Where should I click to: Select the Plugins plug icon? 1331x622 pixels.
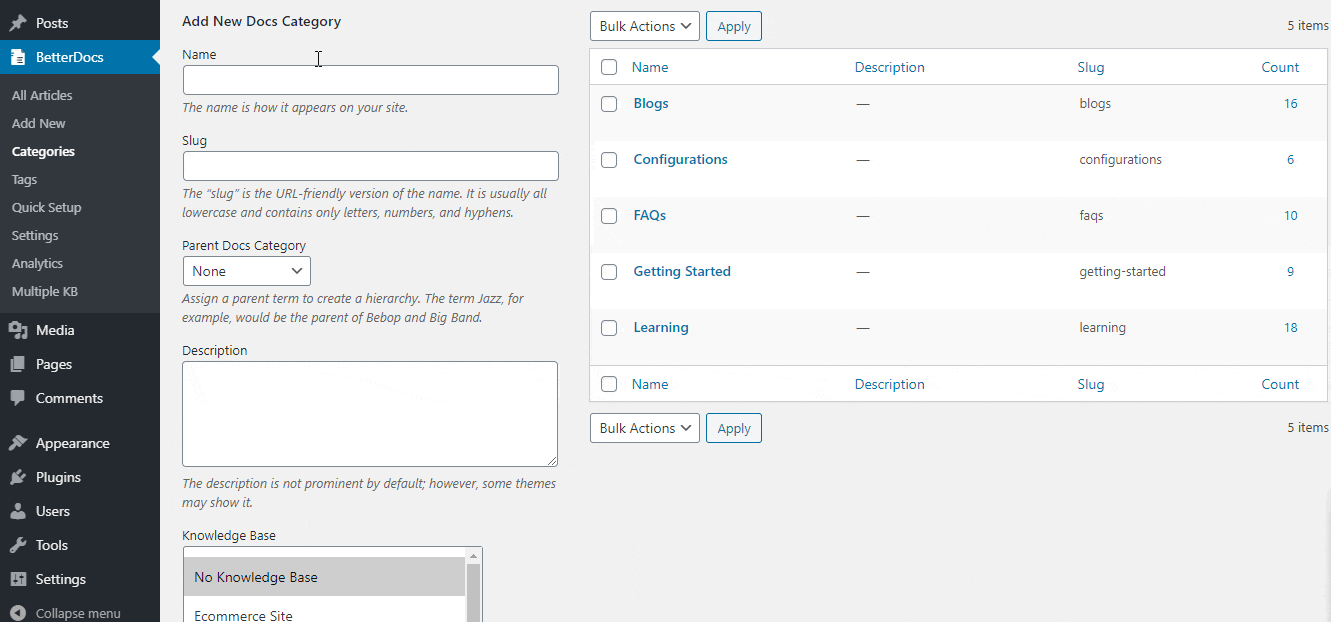(16, 477)
